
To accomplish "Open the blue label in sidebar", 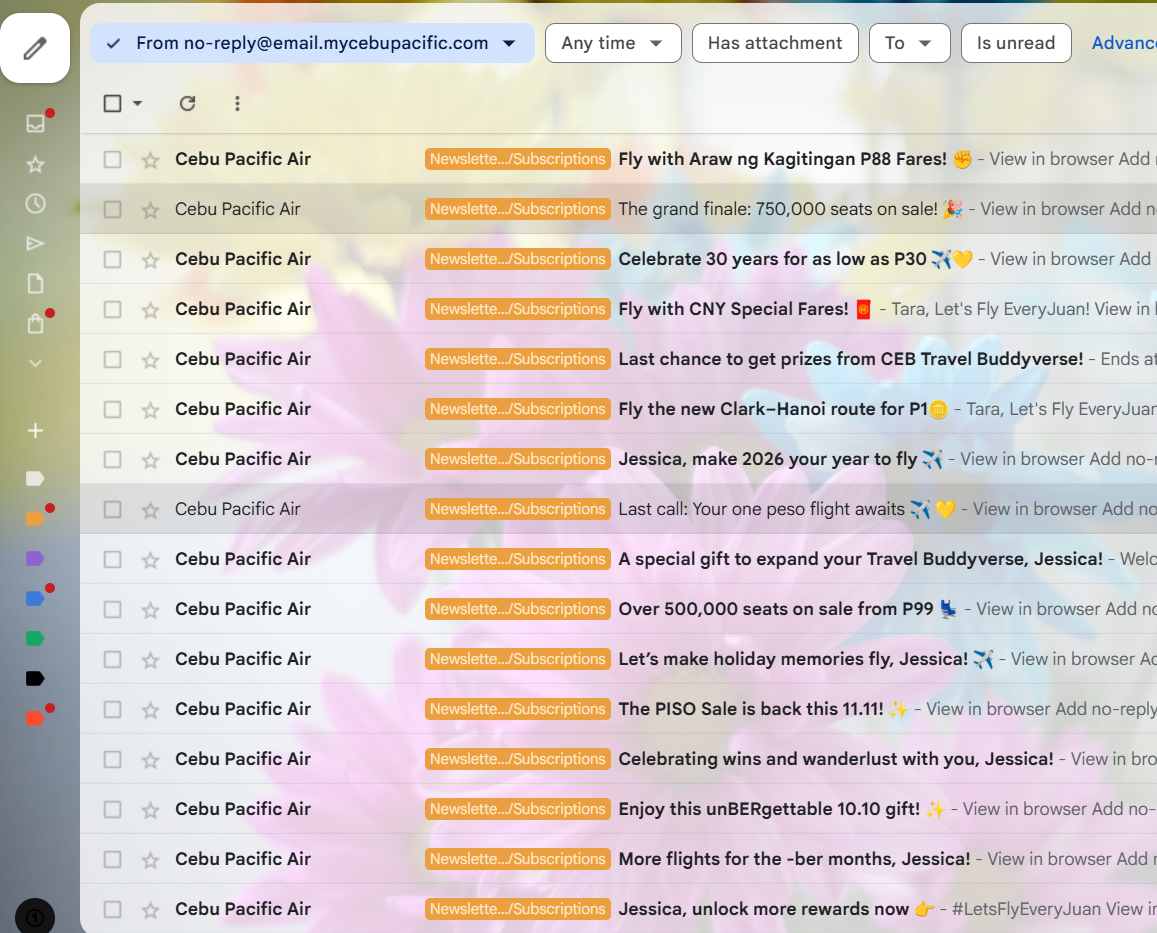I will pos(35,599).
